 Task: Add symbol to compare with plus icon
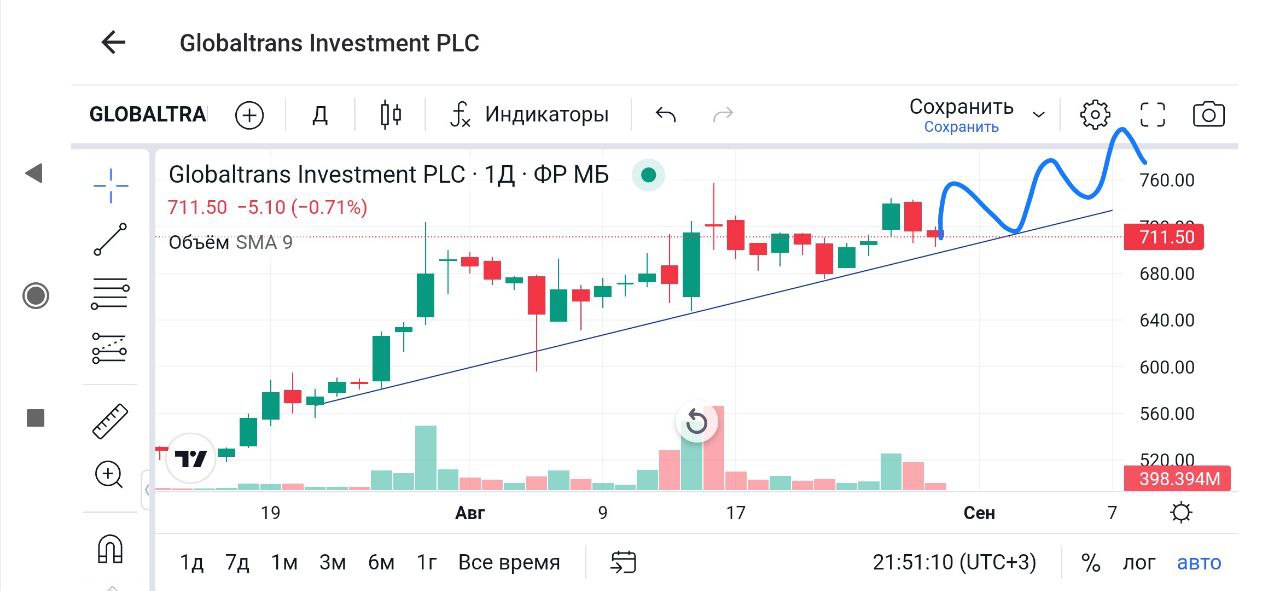[249, 115]
